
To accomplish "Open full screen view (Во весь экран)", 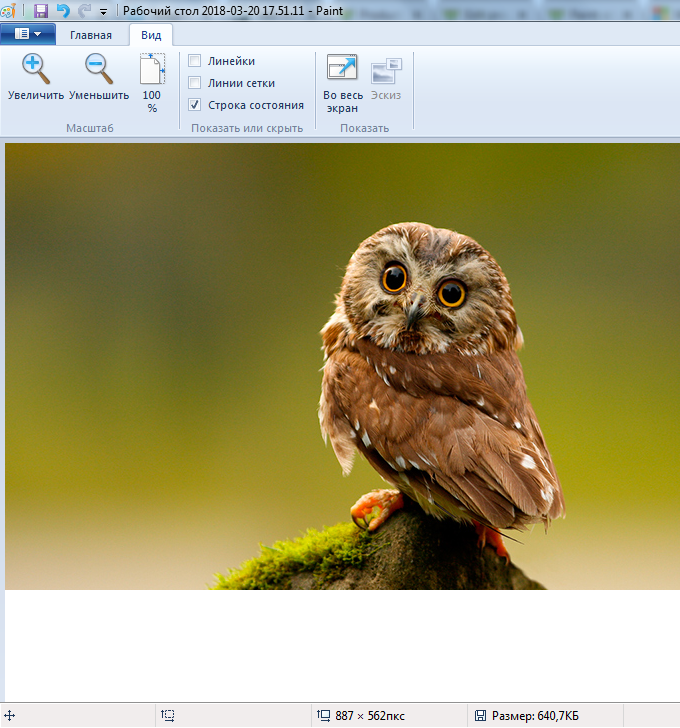I will pos(342,70).
